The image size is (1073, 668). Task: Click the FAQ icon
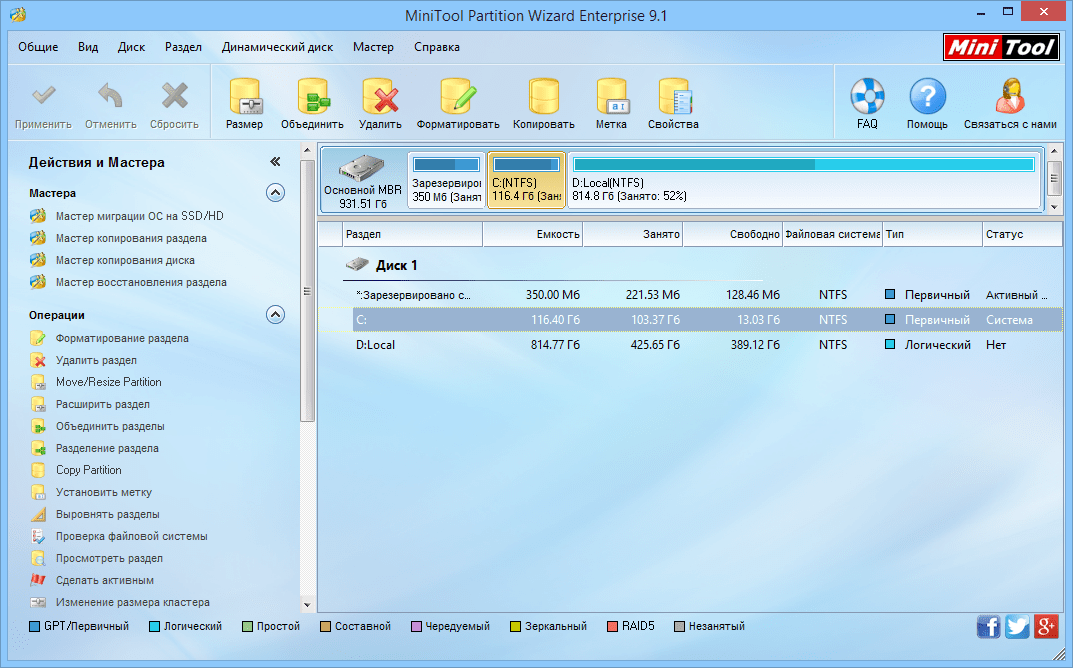[x=866, y=101]
